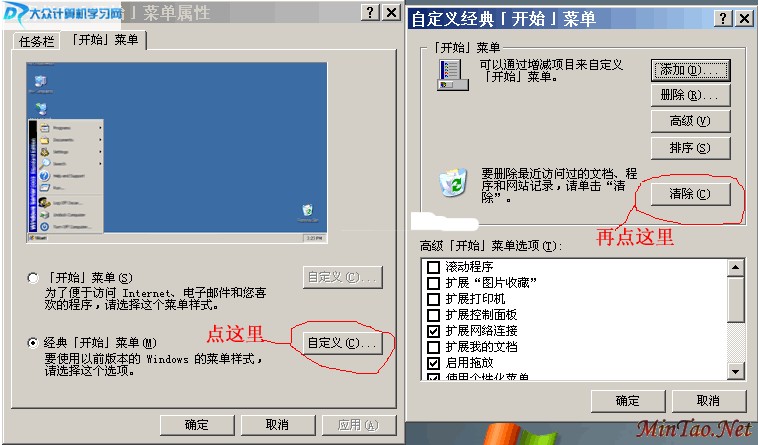Click the options list scroll-up arrow
Screen dimensions: 758x445
(735, 267)
